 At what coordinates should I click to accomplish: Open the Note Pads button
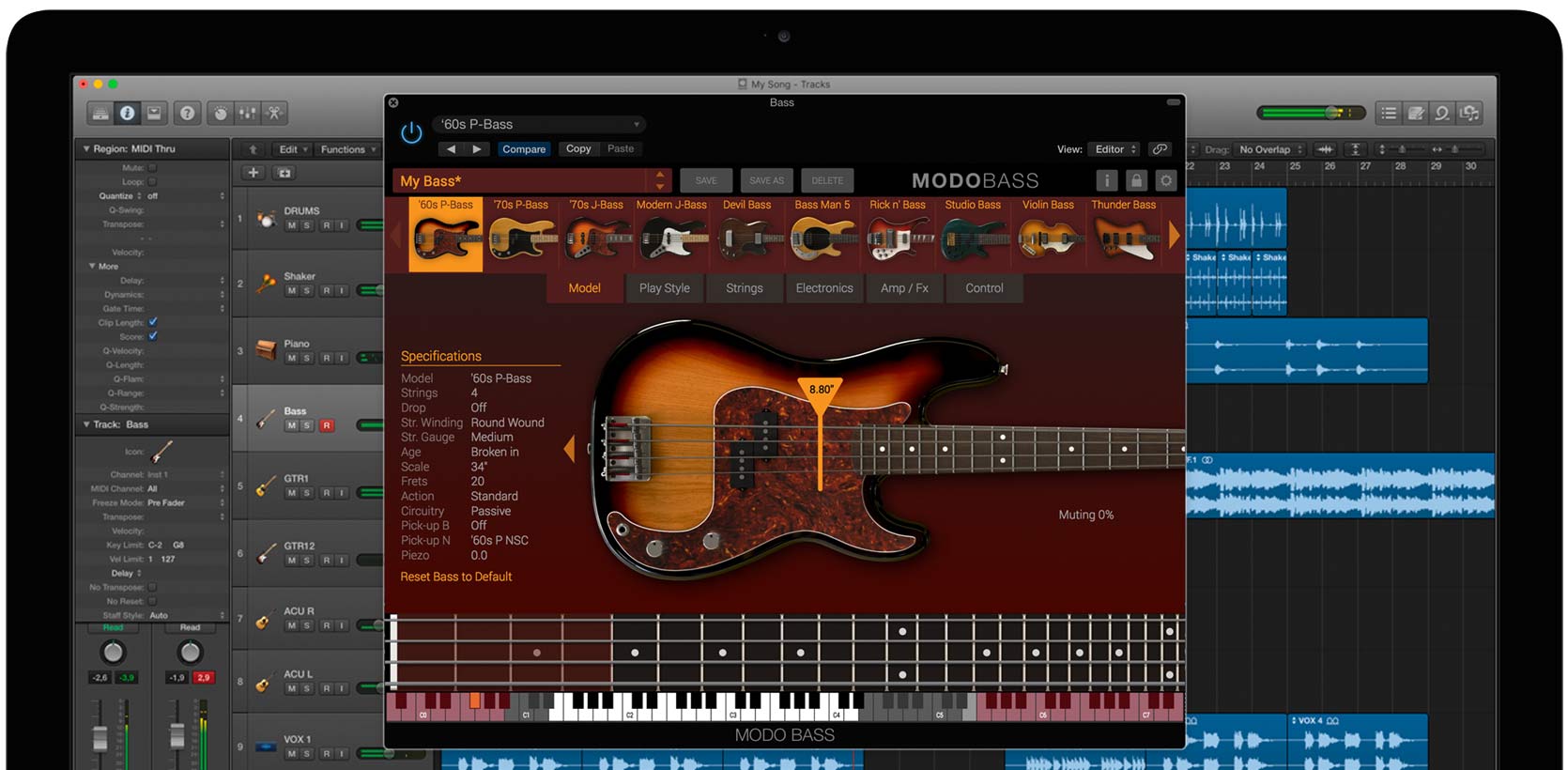coord(1416,114)
